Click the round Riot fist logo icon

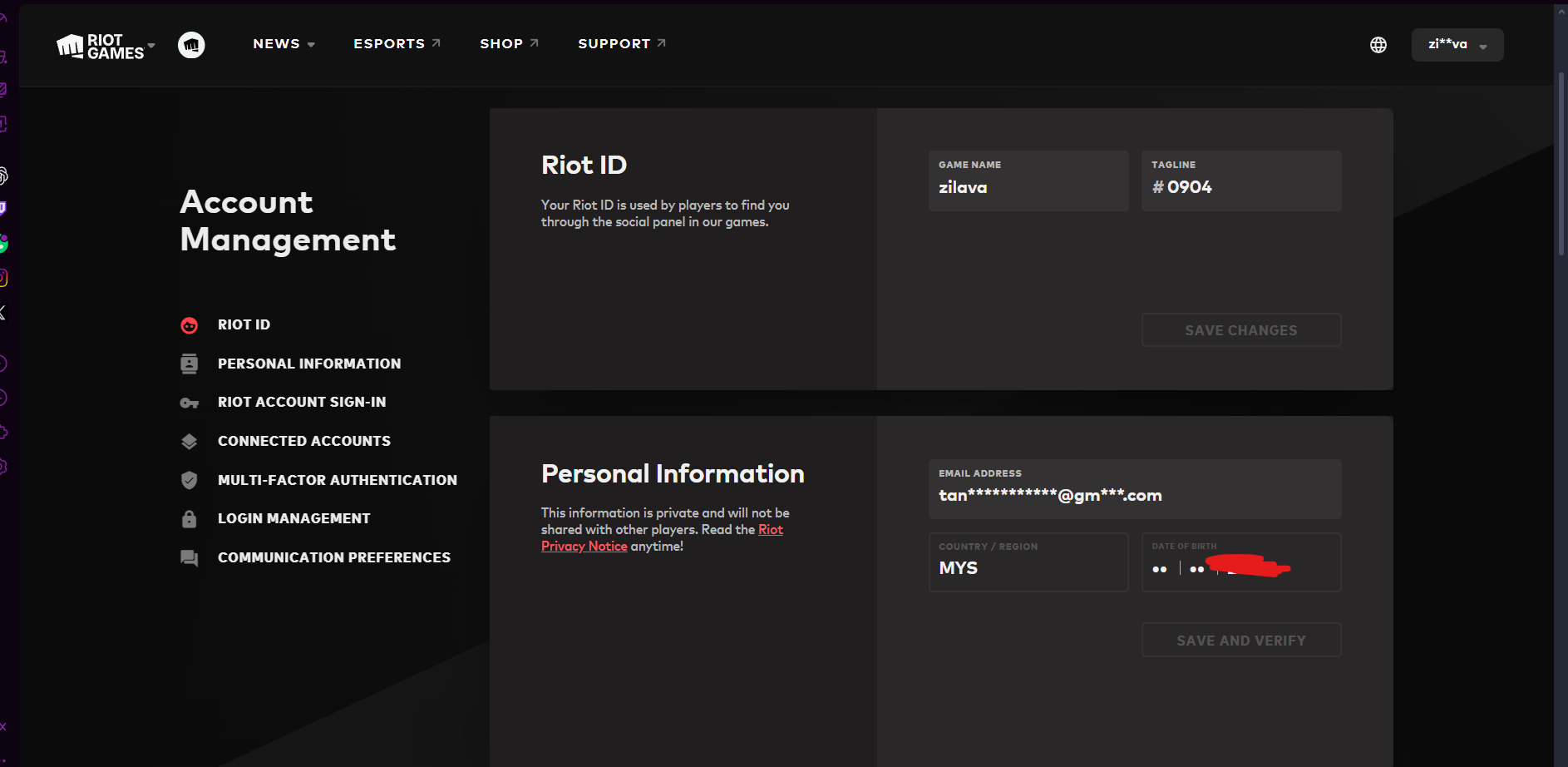[191, 45]
